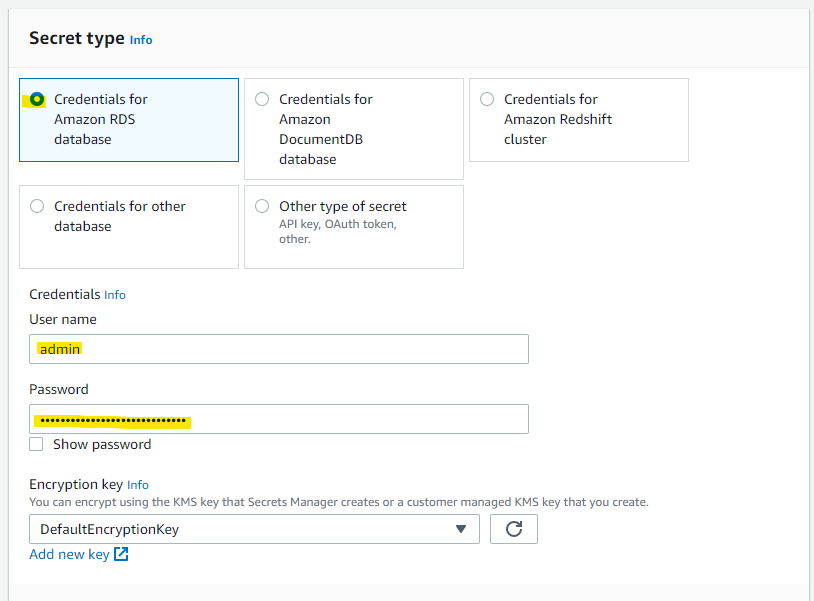This screenshot has width=814, height=601.
Task: Click the refresh encryption keys icon
Action: pyautogui.click(x=514, y=529)
